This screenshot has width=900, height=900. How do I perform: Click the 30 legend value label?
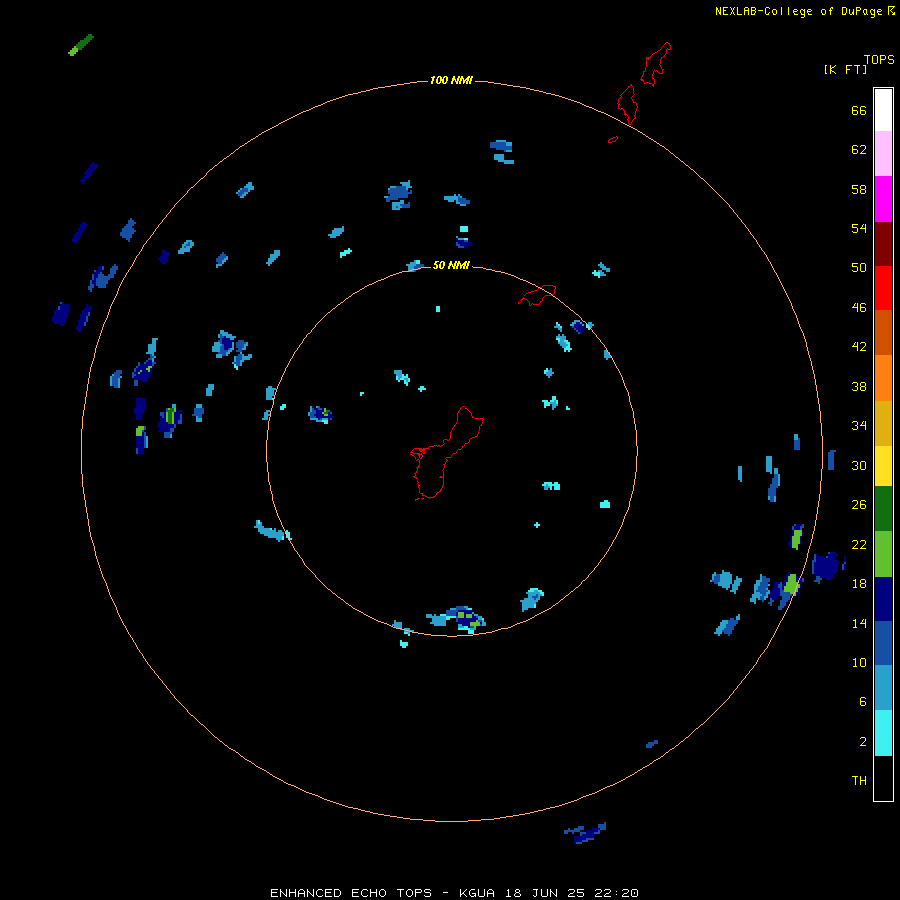tap(859, 465)
